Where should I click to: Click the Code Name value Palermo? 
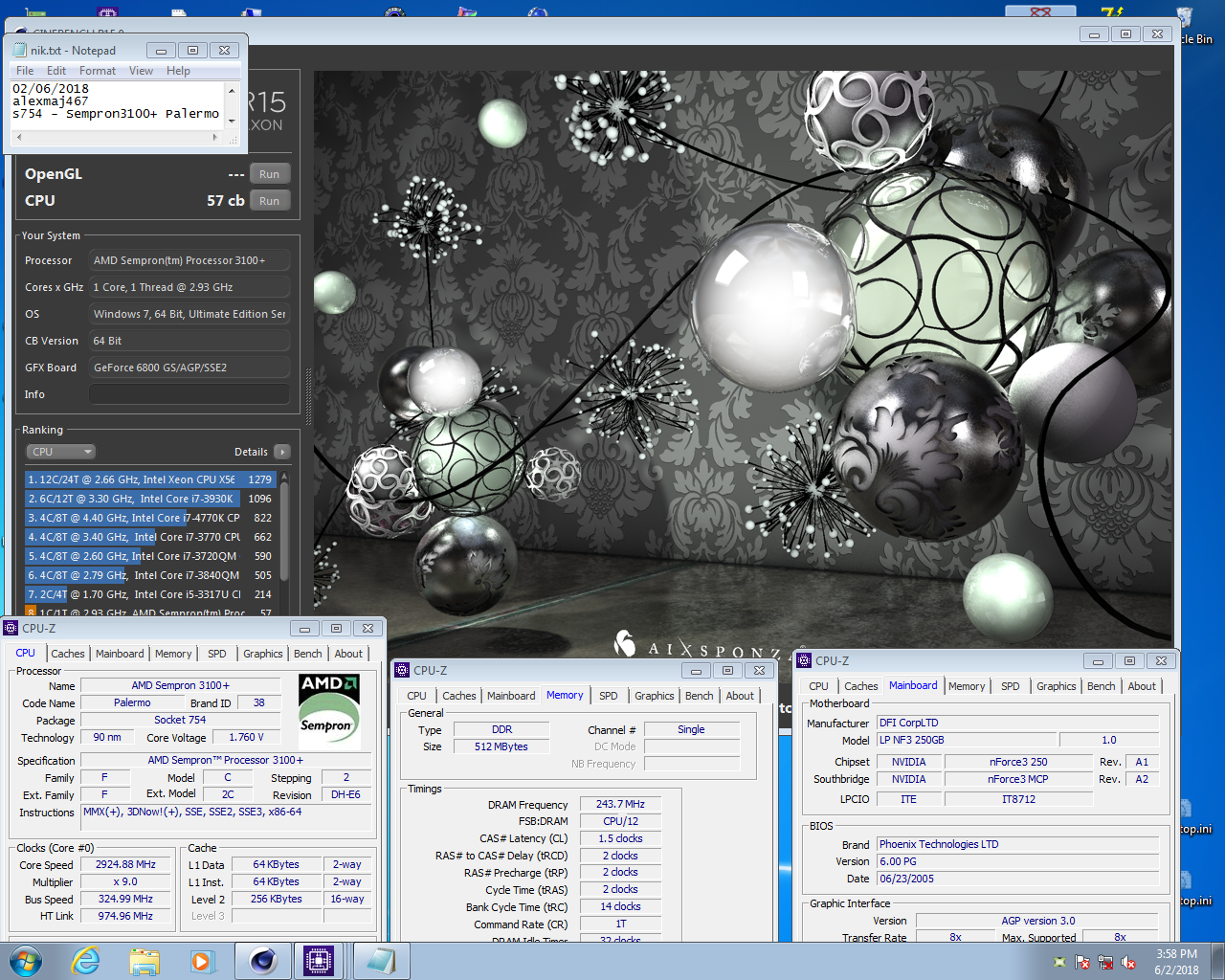[x=132, y=702]
